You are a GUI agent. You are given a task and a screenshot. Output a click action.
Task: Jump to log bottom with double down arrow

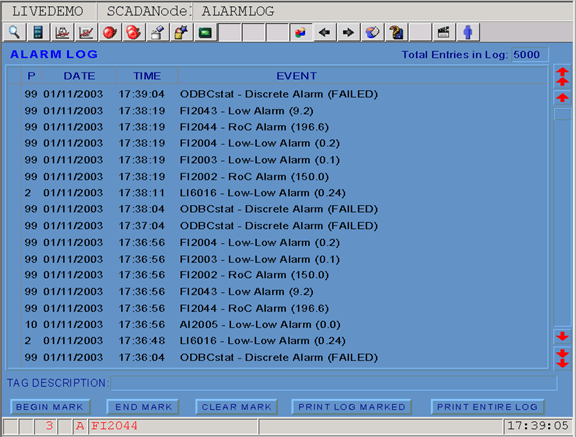pos(562,358)
